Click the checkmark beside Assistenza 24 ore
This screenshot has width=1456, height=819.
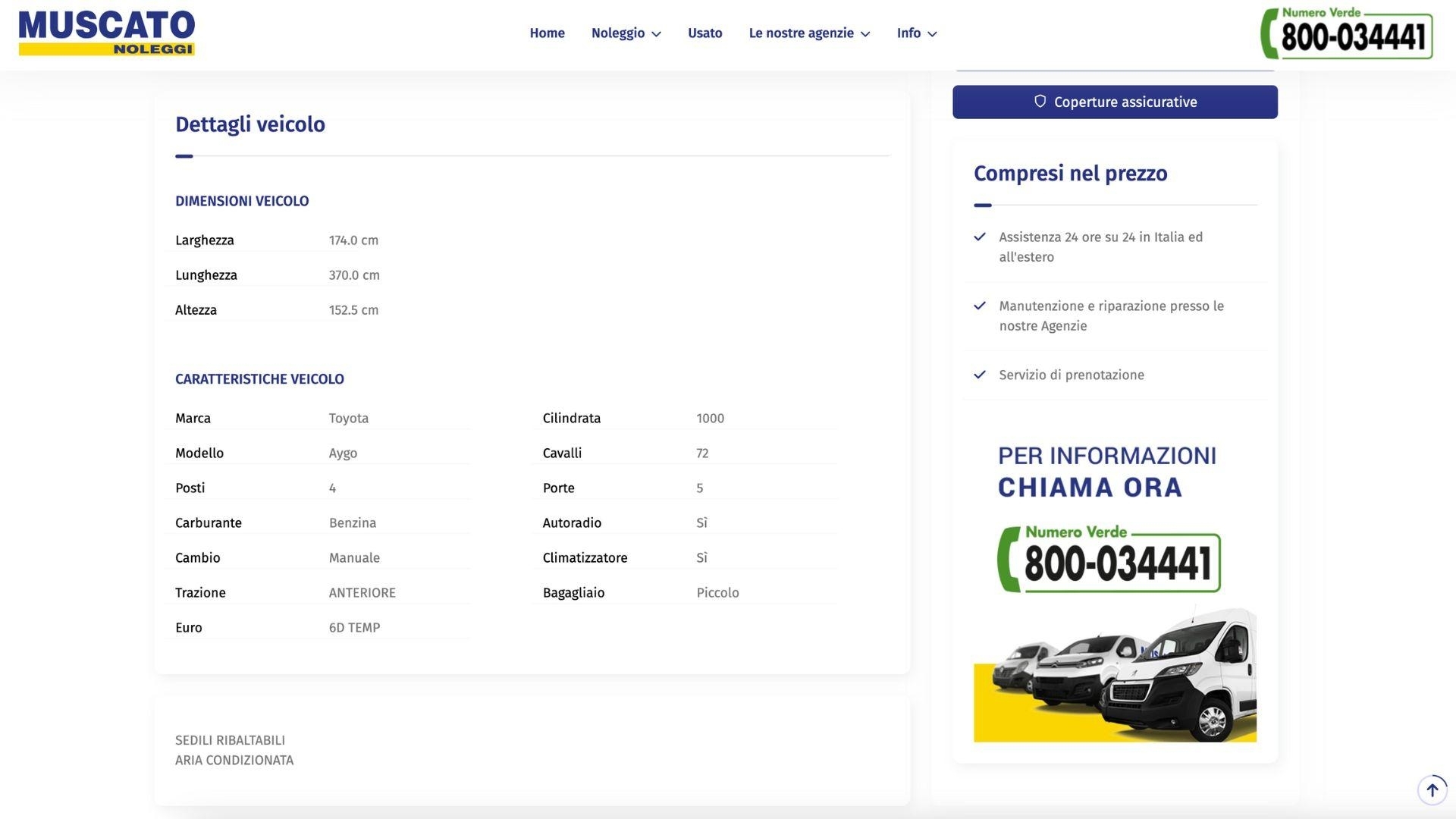pyautogui.click(x=980, y=237)
